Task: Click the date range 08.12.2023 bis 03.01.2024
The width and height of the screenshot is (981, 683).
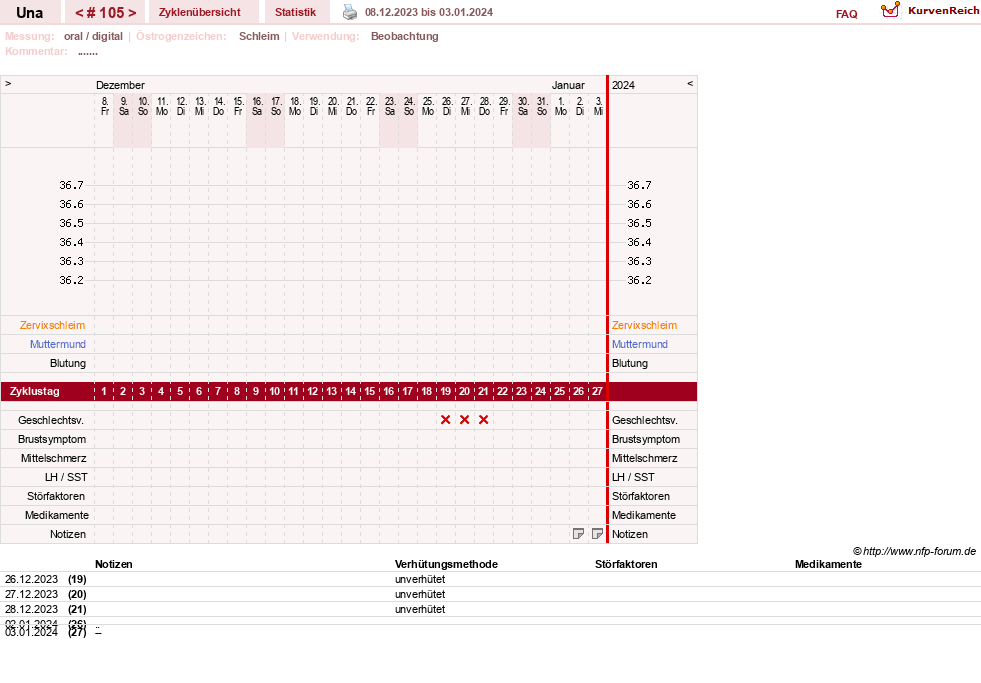Action: point(429,12)
